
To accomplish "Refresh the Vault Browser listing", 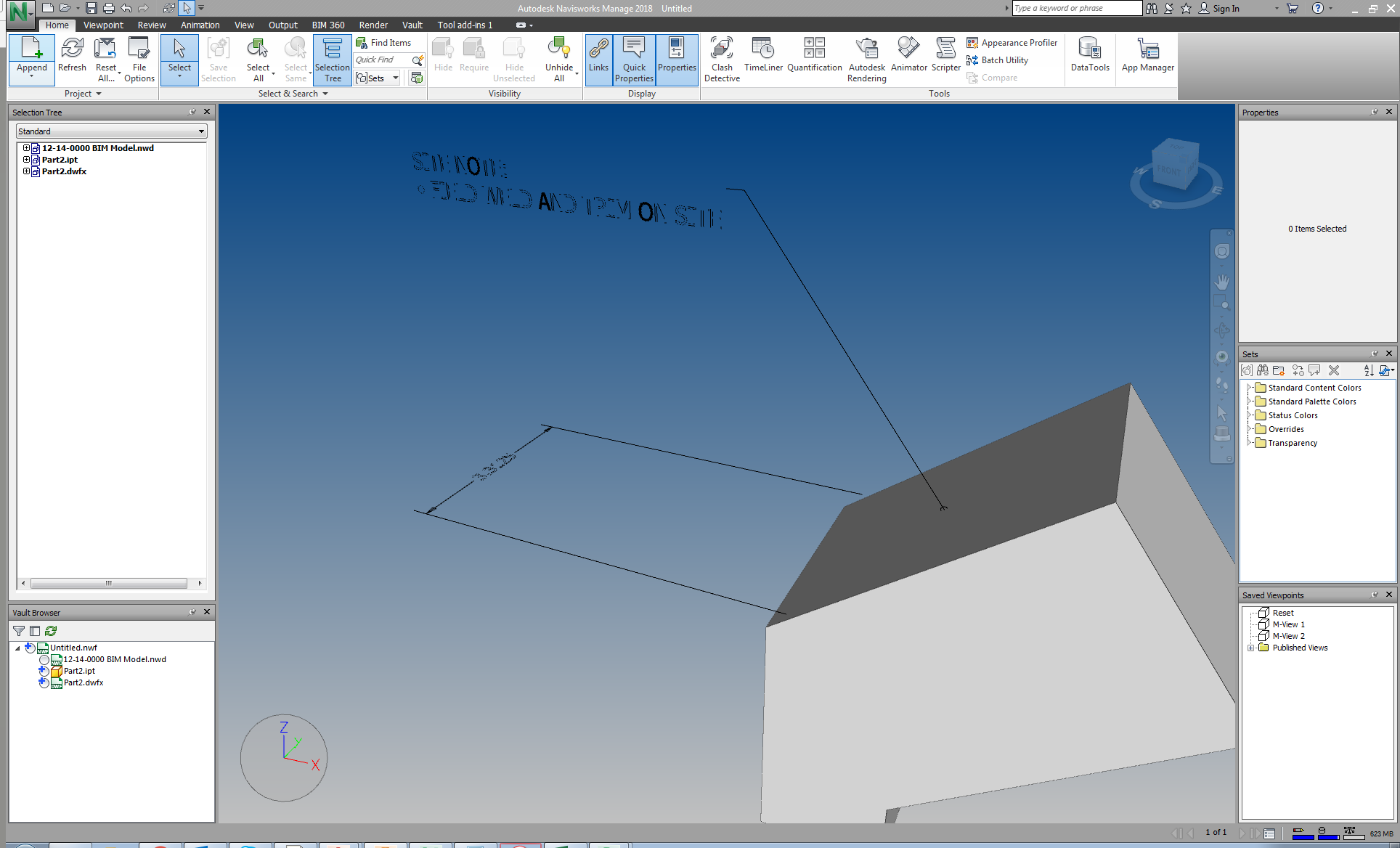I will coord(50,631).
